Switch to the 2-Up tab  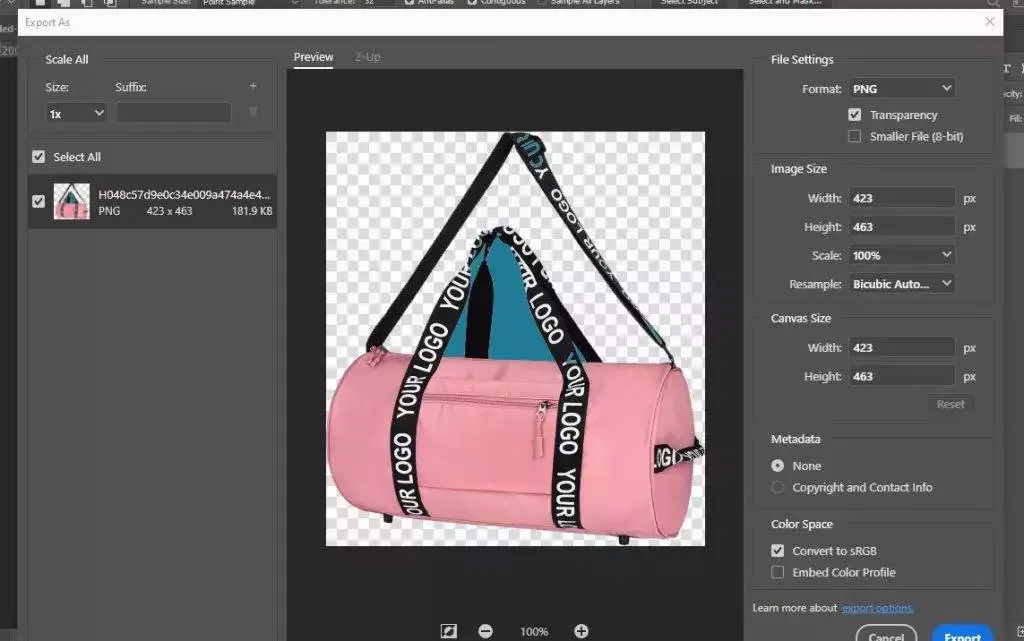coord(367,57)
